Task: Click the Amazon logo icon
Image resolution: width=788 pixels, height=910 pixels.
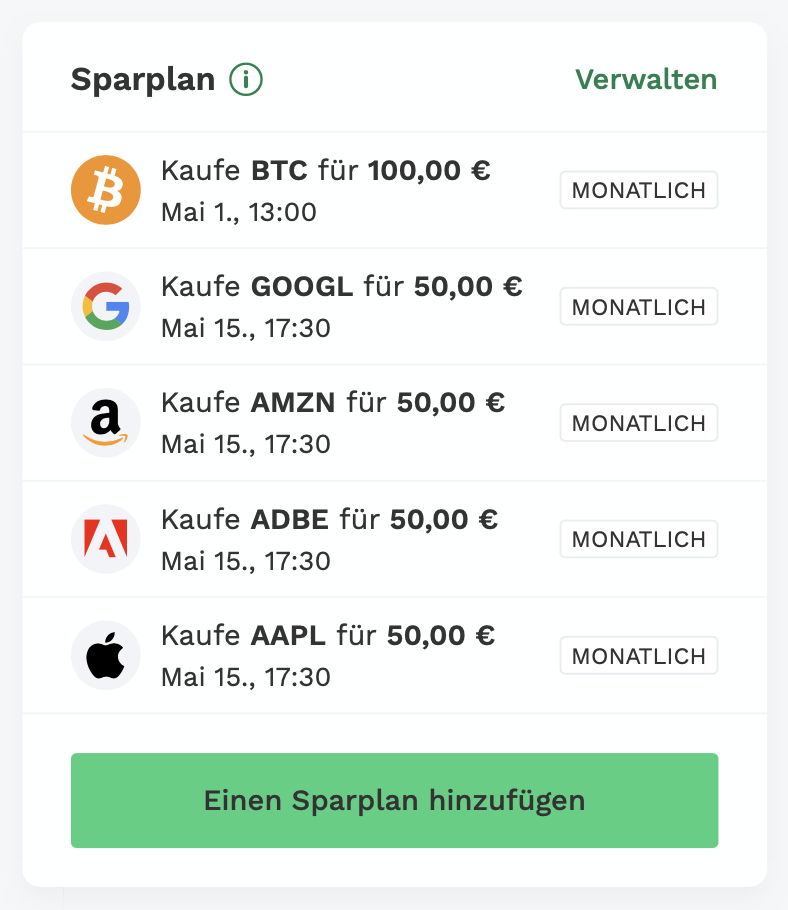Action: pos(106,423)
